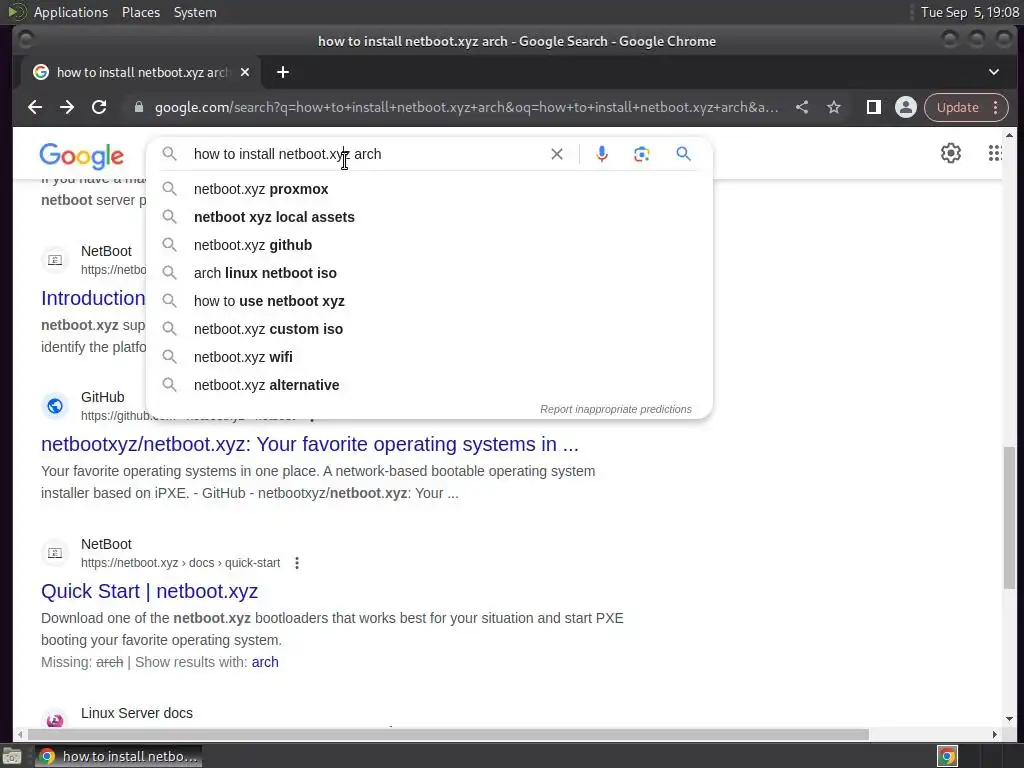Search by image with Lens icon
Image resolution: width=1024 pixels, height=768 pixels.
click(x=641, y=154)
